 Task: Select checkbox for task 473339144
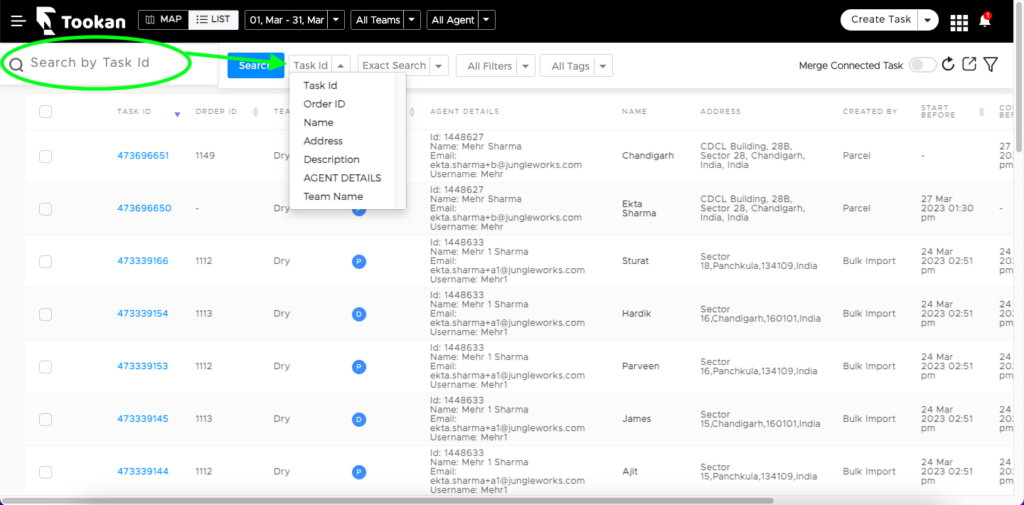45,472
